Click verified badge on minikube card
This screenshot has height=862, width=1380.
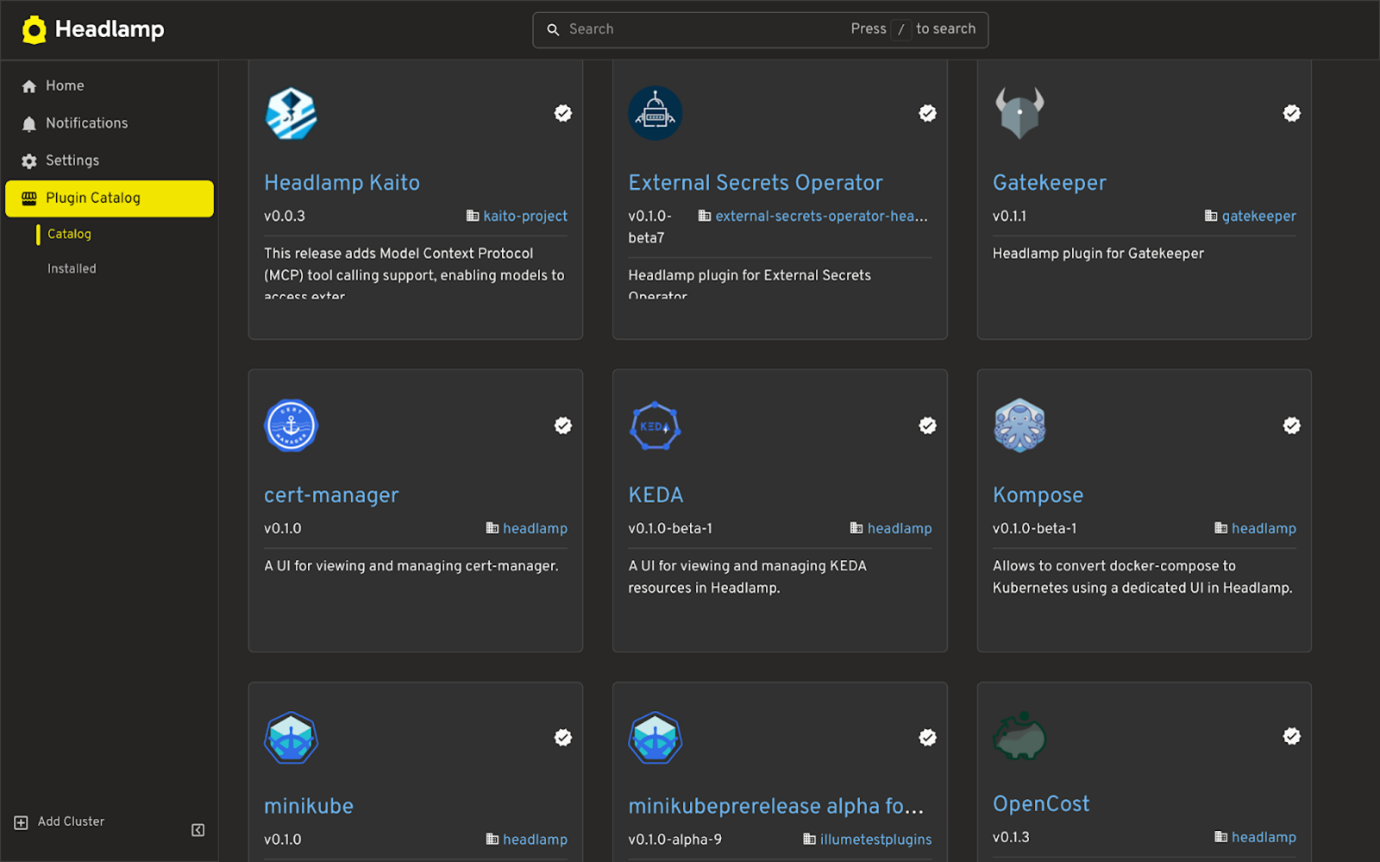(563, 738)
